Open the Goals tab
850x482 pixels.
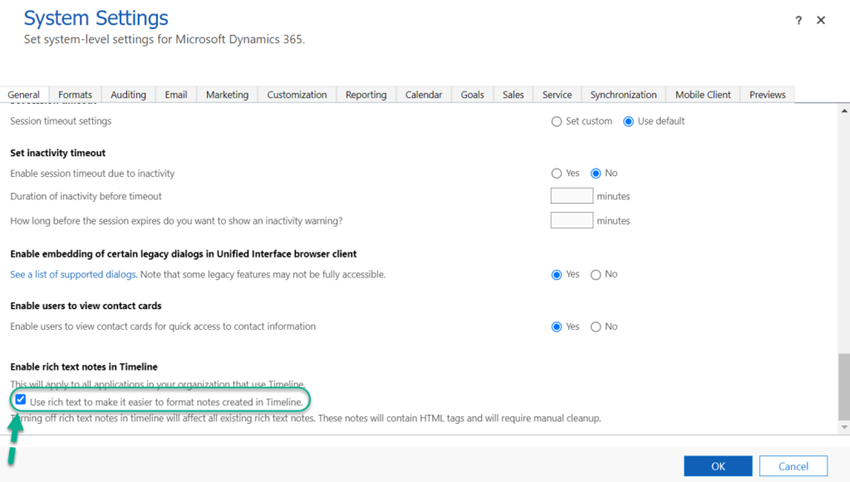coord(472,94)
